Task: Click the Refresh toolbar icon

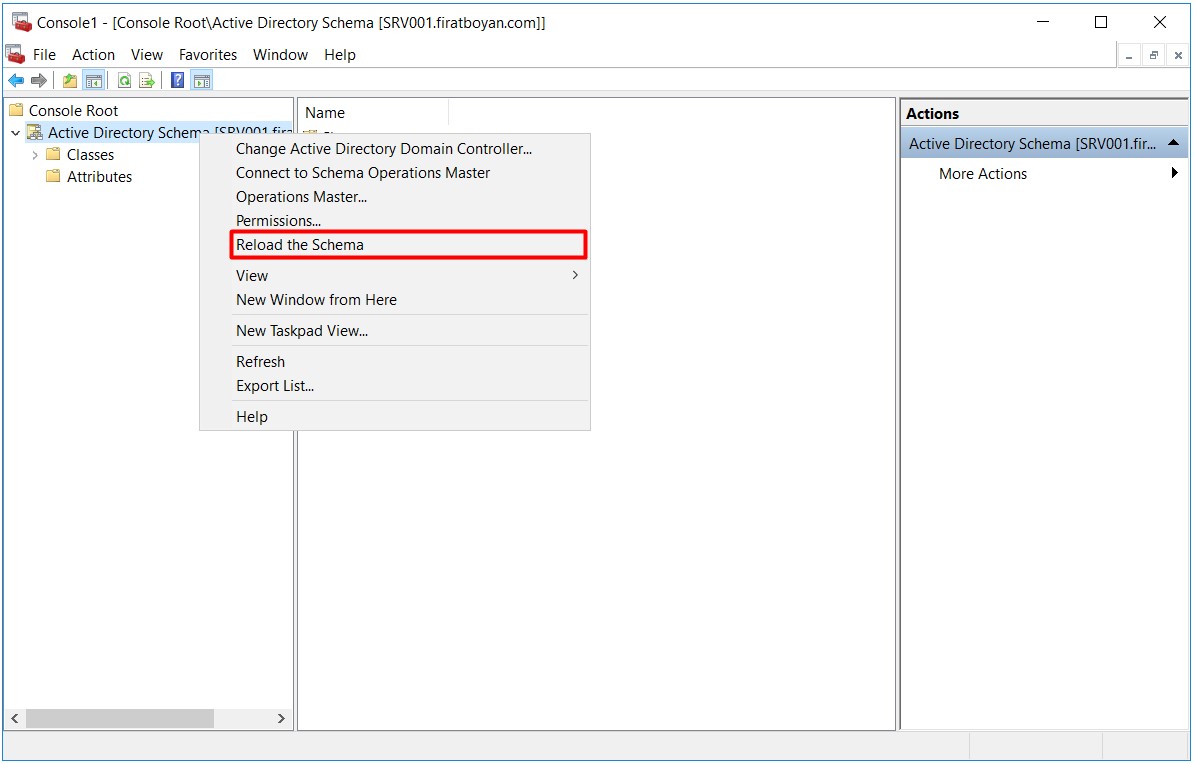Action: click(124, 81)
